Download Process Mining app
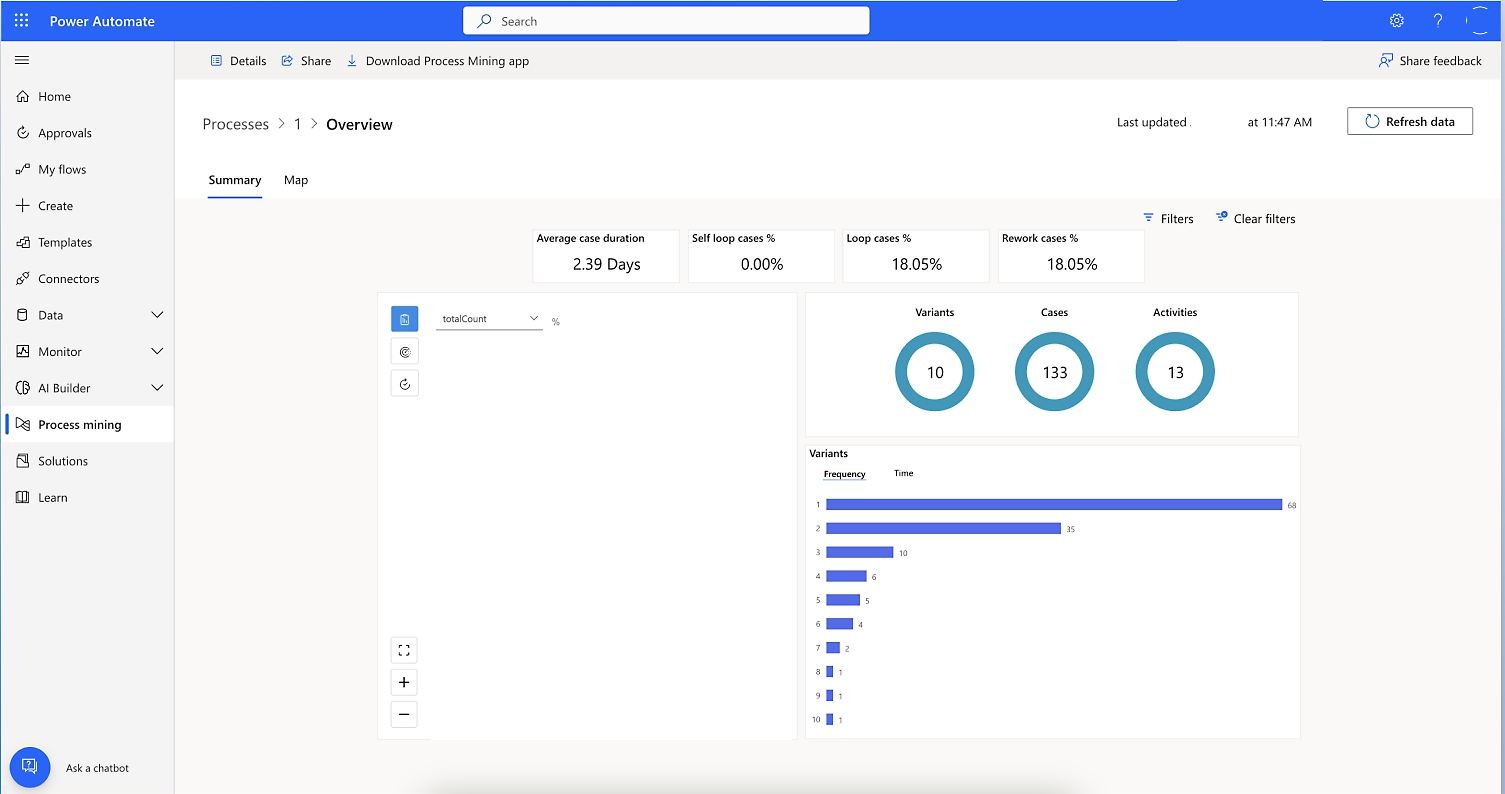The height and width of the screenshot is (794, 1505). pyautogui.click(x=437, y=61)
